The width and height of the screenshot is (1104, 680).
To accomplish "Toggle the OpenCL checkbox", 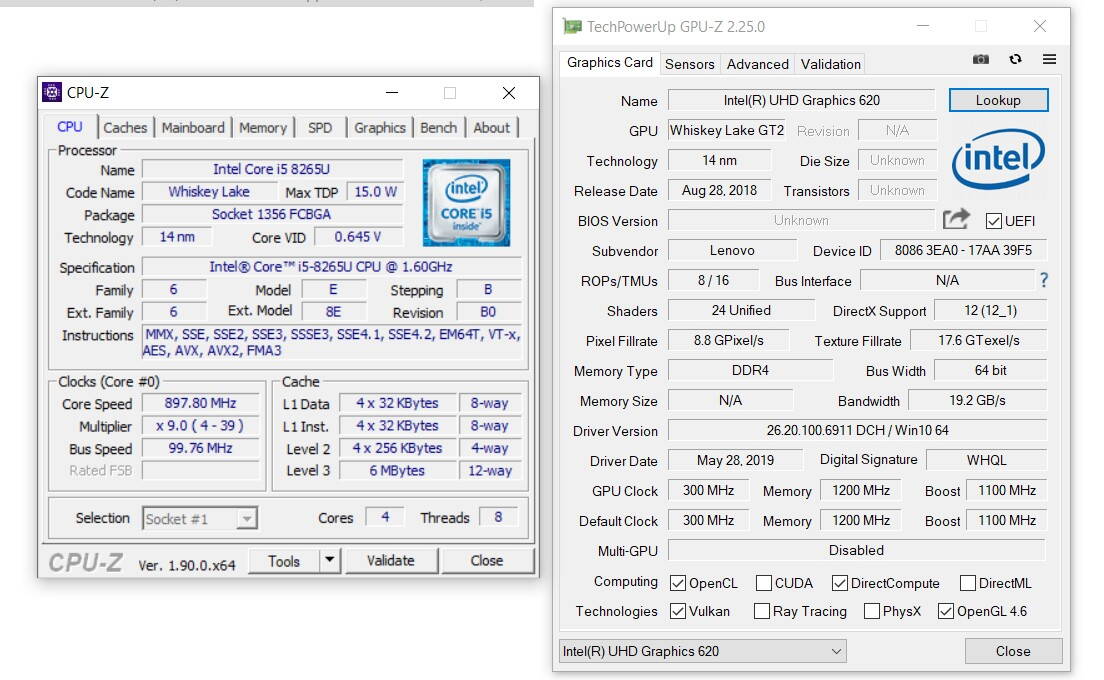I will coord(678,583).
